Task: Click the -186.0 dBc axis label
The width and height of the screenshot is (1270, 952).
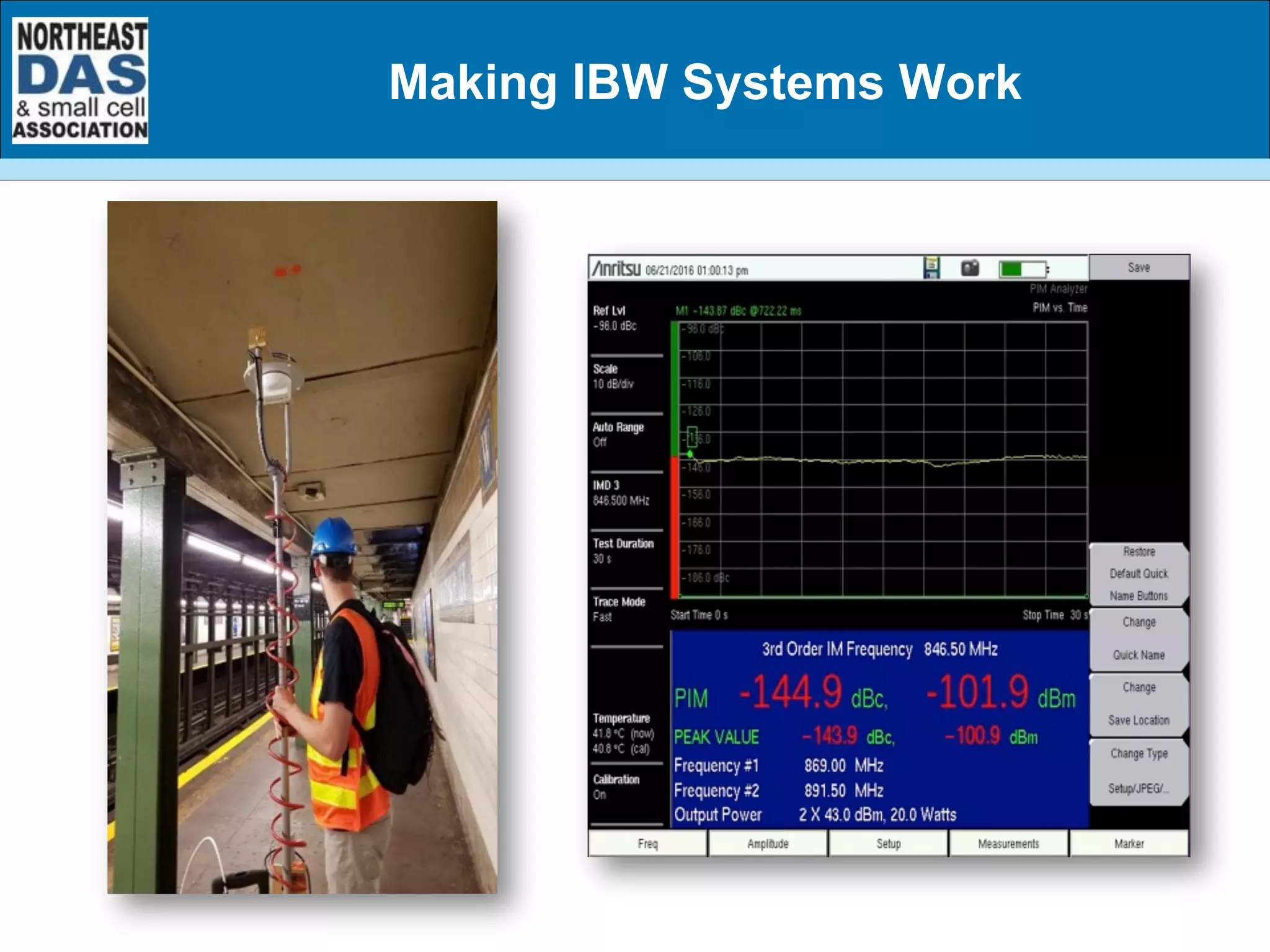Action: coord(706,578)
